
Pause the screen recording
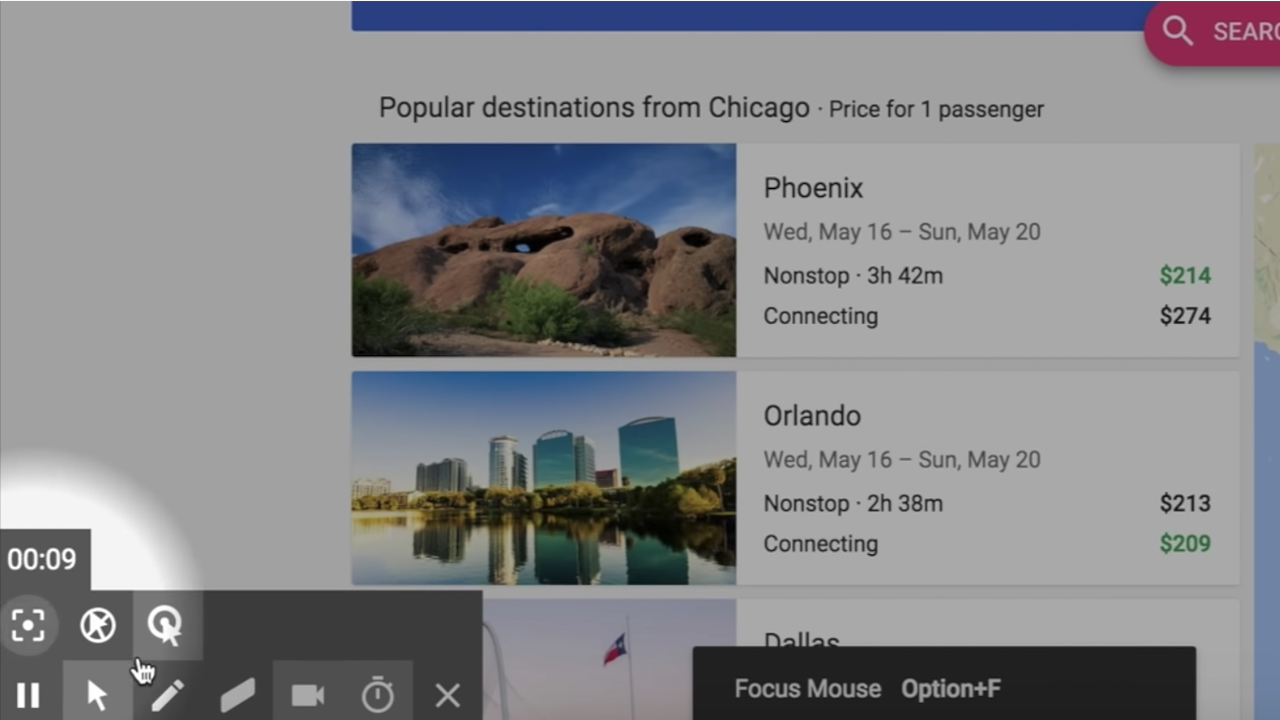28,695
